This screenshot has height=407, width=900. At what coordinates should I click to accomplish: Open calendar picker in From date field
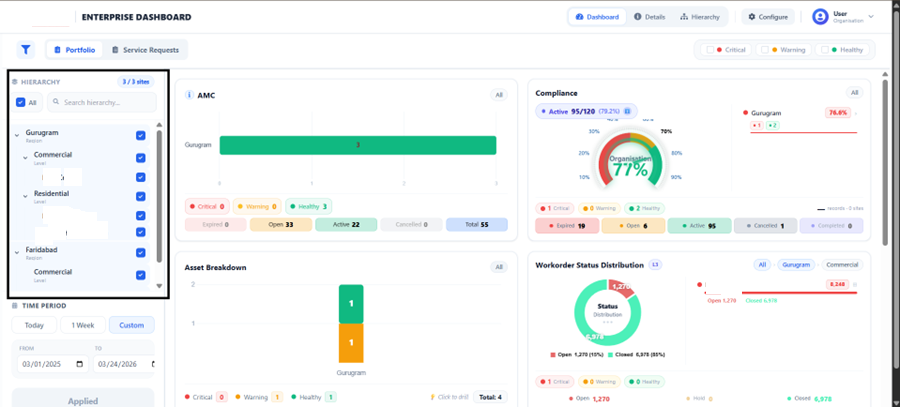81,365
